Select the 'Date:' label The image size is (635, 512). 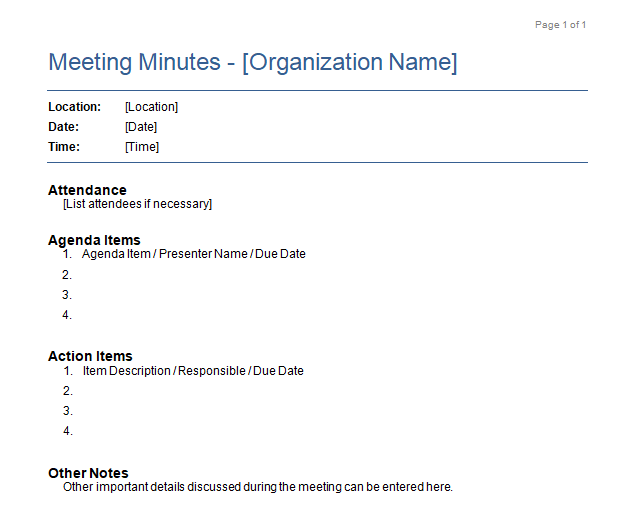click(64, 127)
